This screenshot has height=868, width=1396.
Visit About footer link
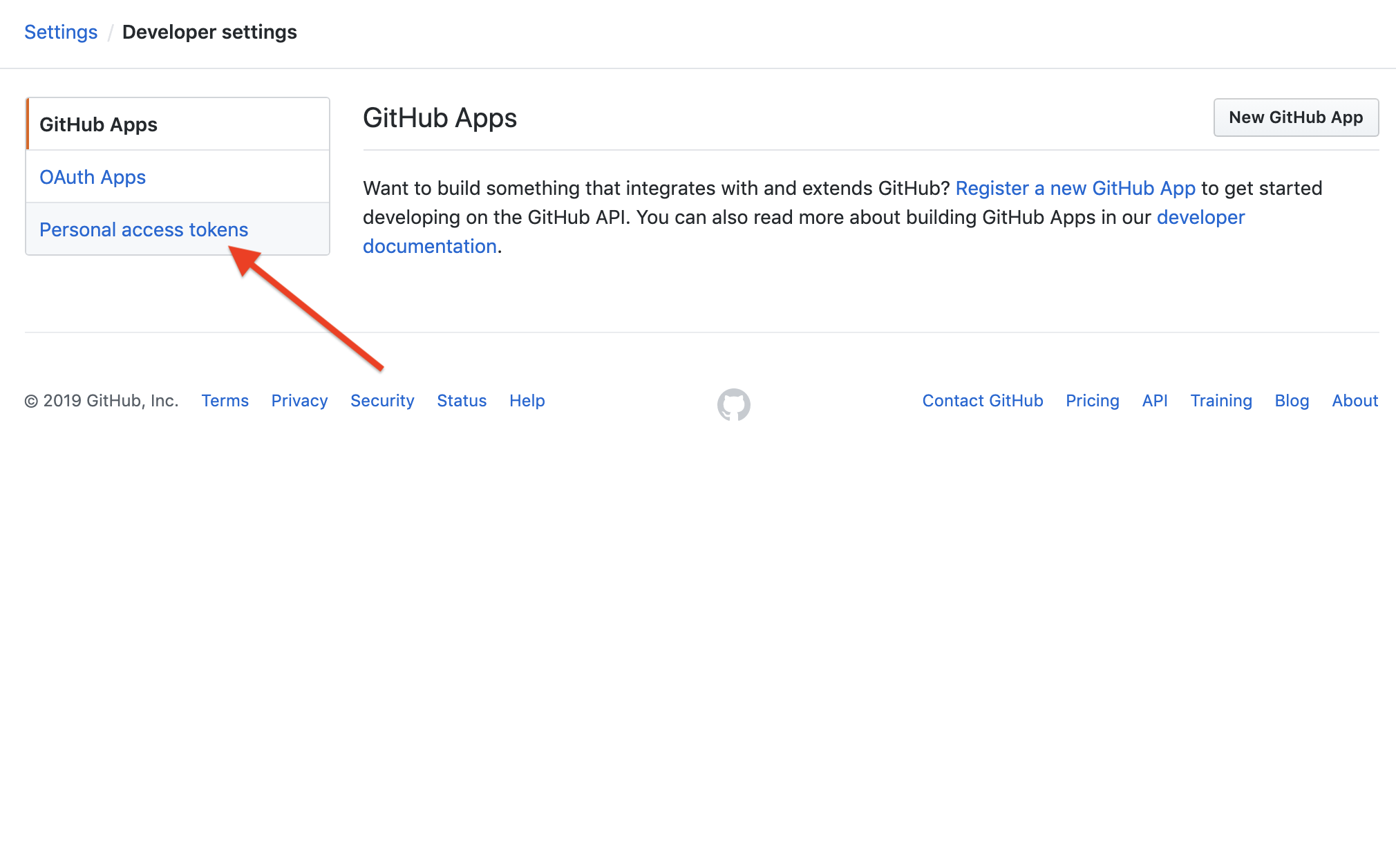[1355, 401]
